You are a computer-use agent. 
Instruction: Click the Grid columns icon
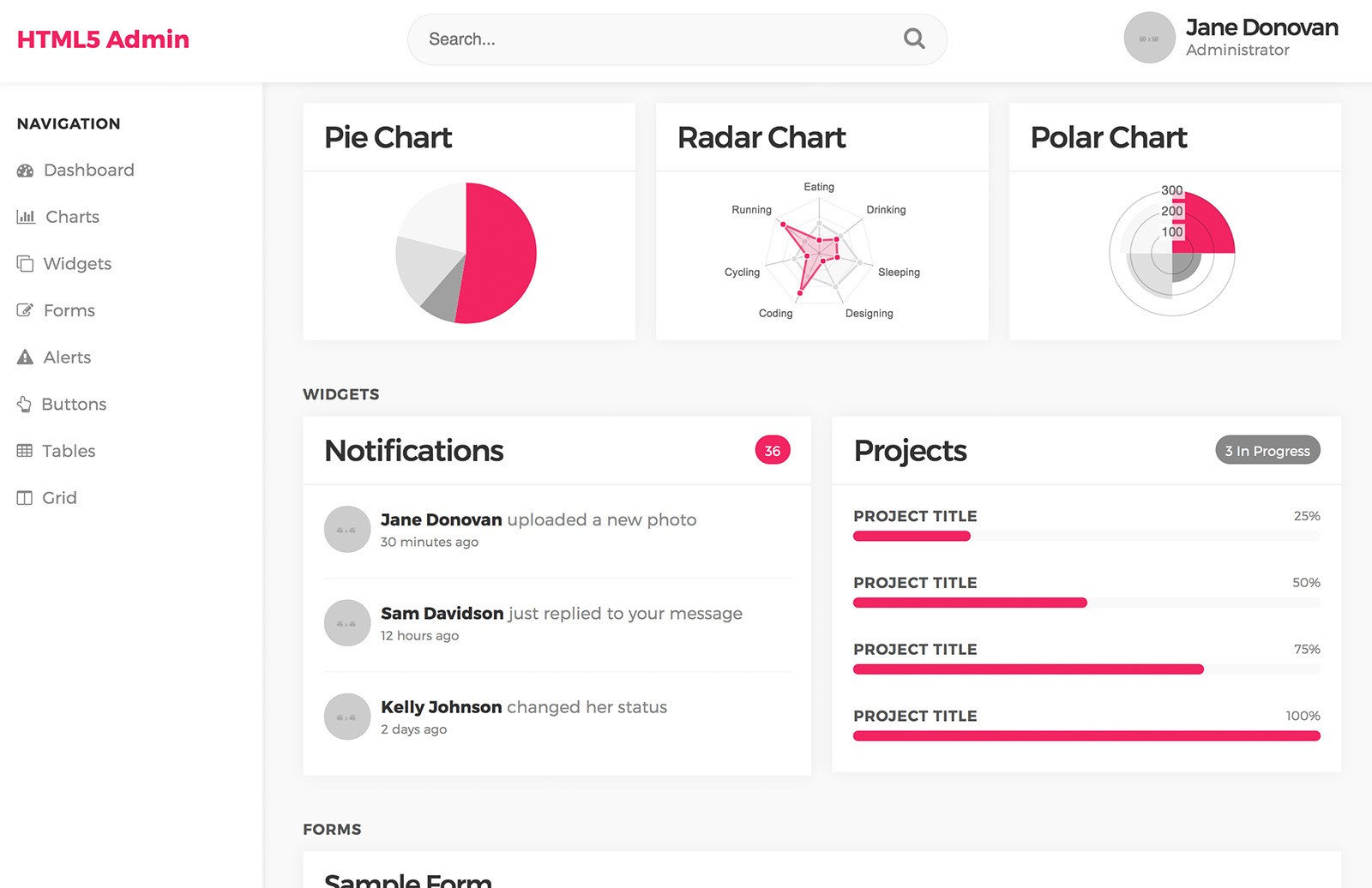pos(25,498)
